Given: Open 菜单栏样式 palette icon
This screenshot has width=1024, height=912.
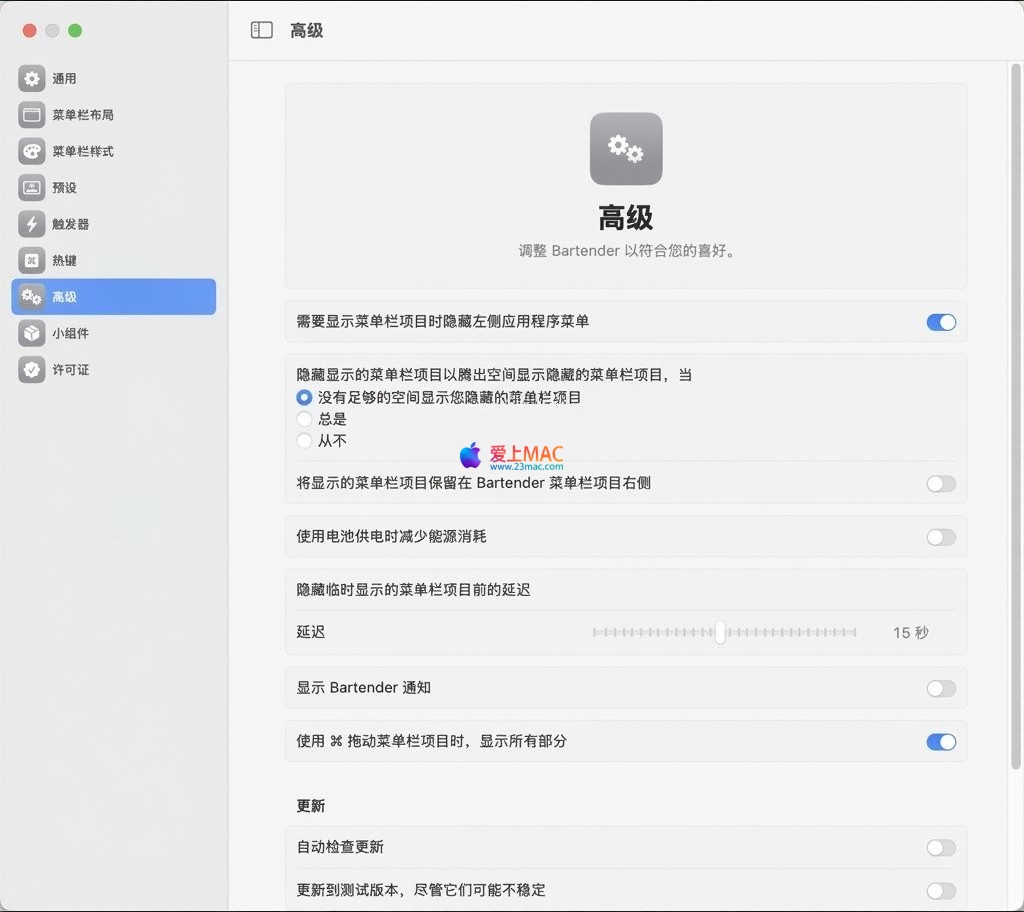Looking at the screenshot, I should [x=32, y=151].
